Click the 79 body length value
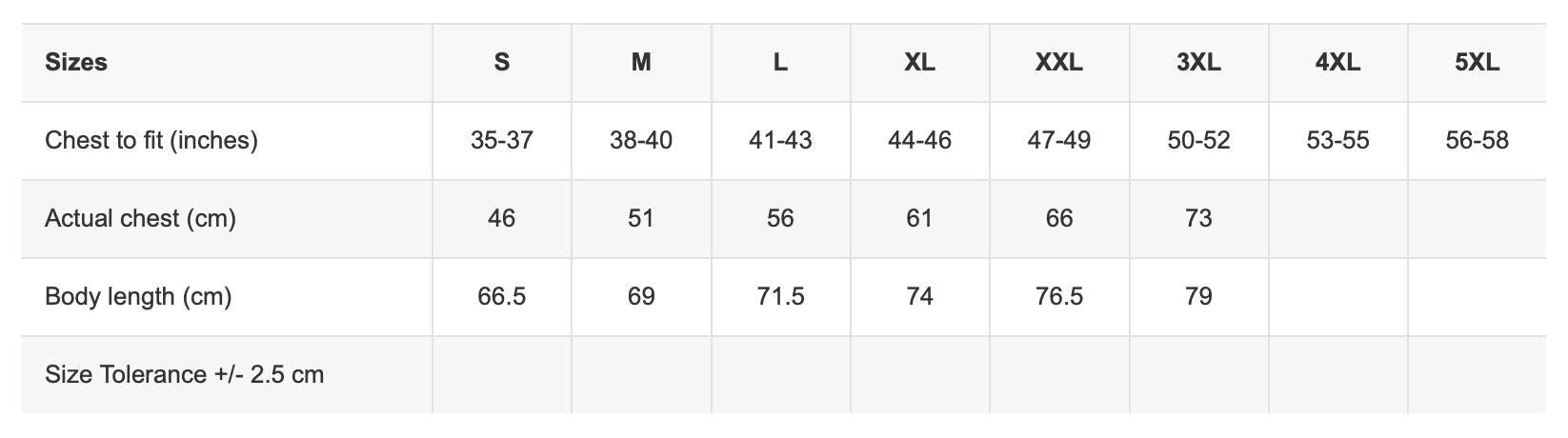The width and height of the screenshot is (1568, 438). pyautogui.click(x=1198, y=297)
